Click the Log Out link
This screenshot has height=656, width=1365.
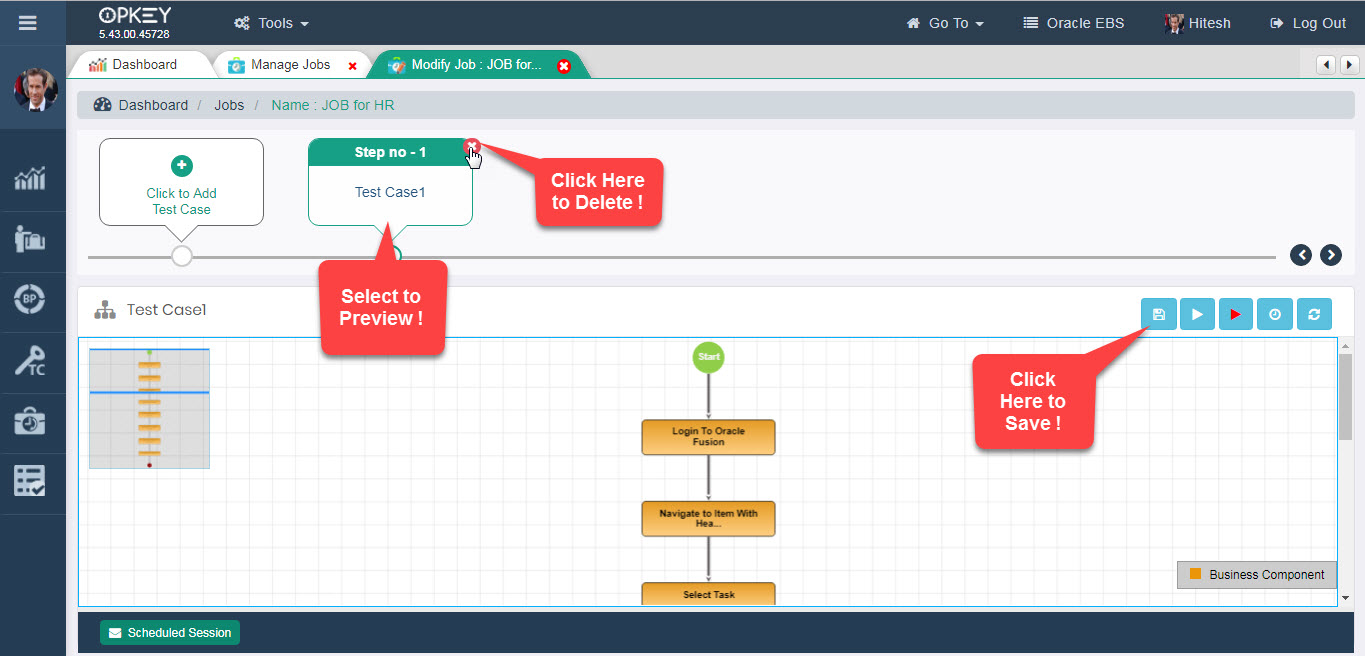(1308, 23)
